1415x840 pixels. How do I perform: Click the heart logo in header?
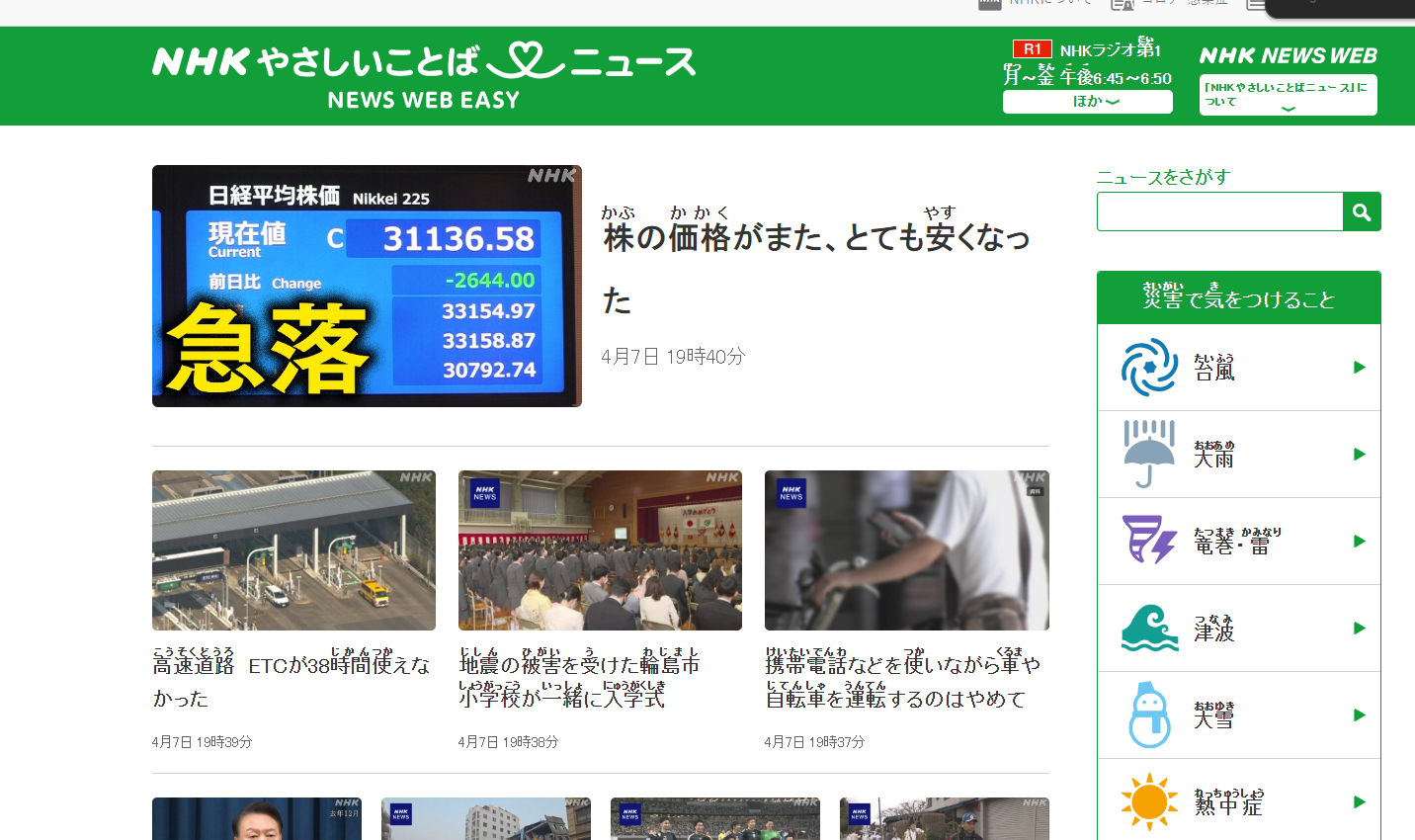pos(526,60)
